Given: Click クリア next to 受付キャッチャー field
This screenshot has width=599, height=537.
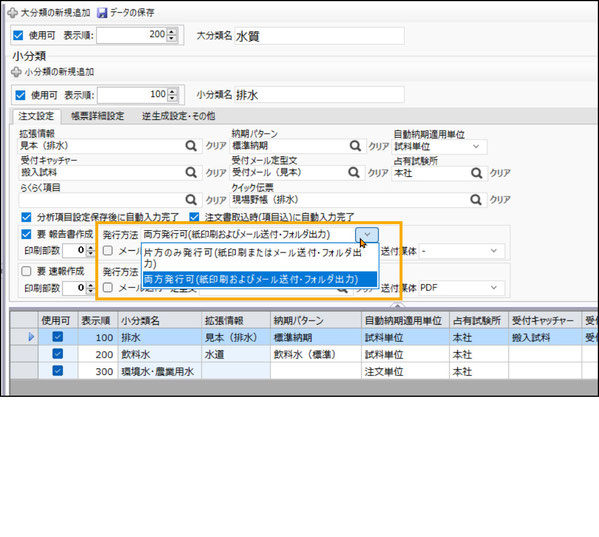Looking at the screenshot, I should click(216, 173).
